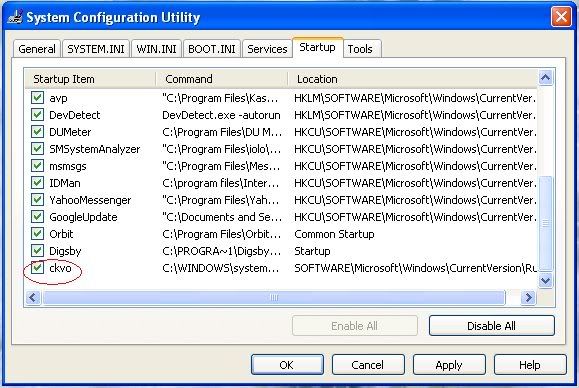Click the Disable All button
Viewport: 579px width, 388px height.
click(x=491, y=326)
